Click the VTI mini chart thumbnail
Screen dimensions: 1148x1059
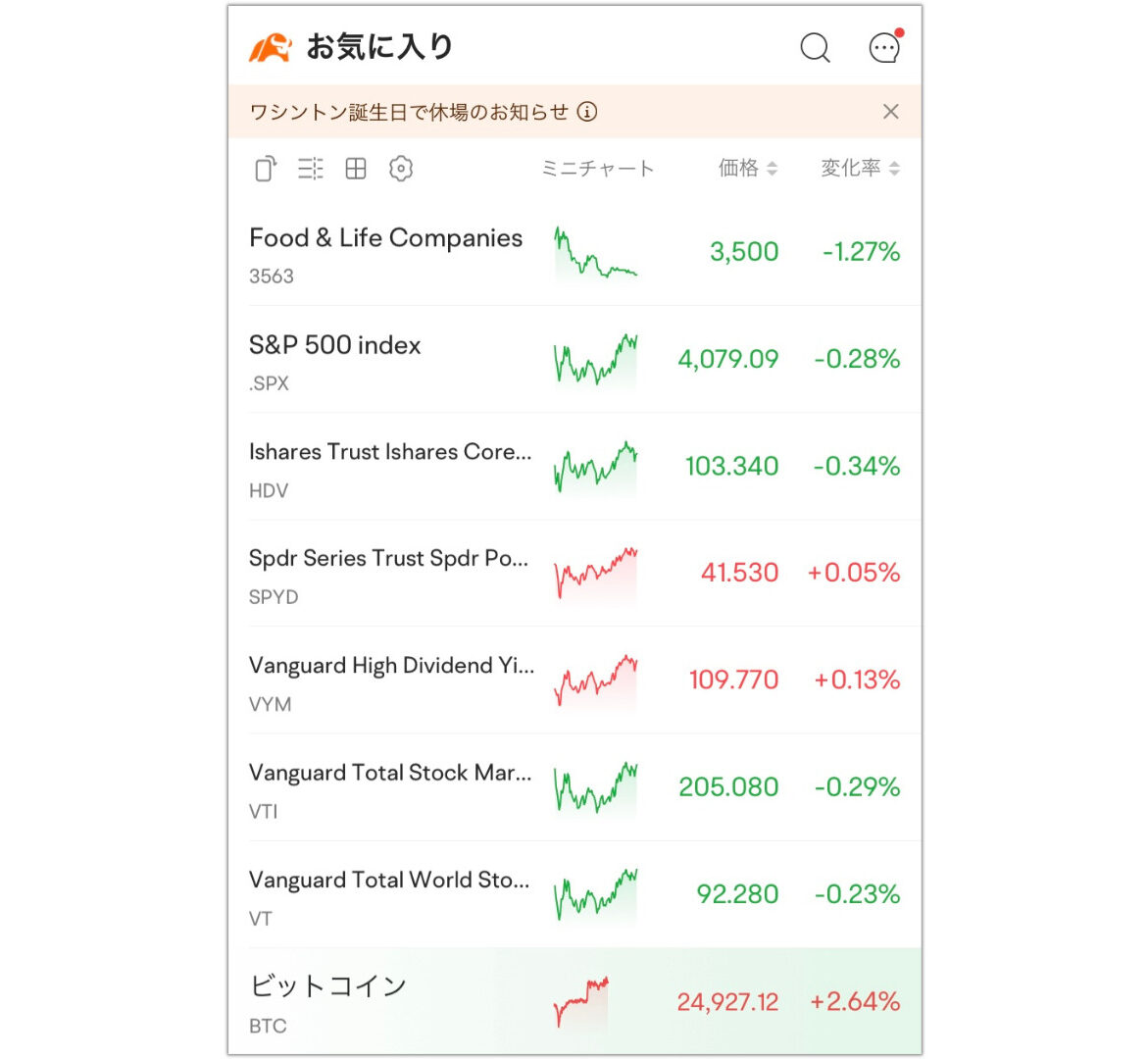[596, 787]
